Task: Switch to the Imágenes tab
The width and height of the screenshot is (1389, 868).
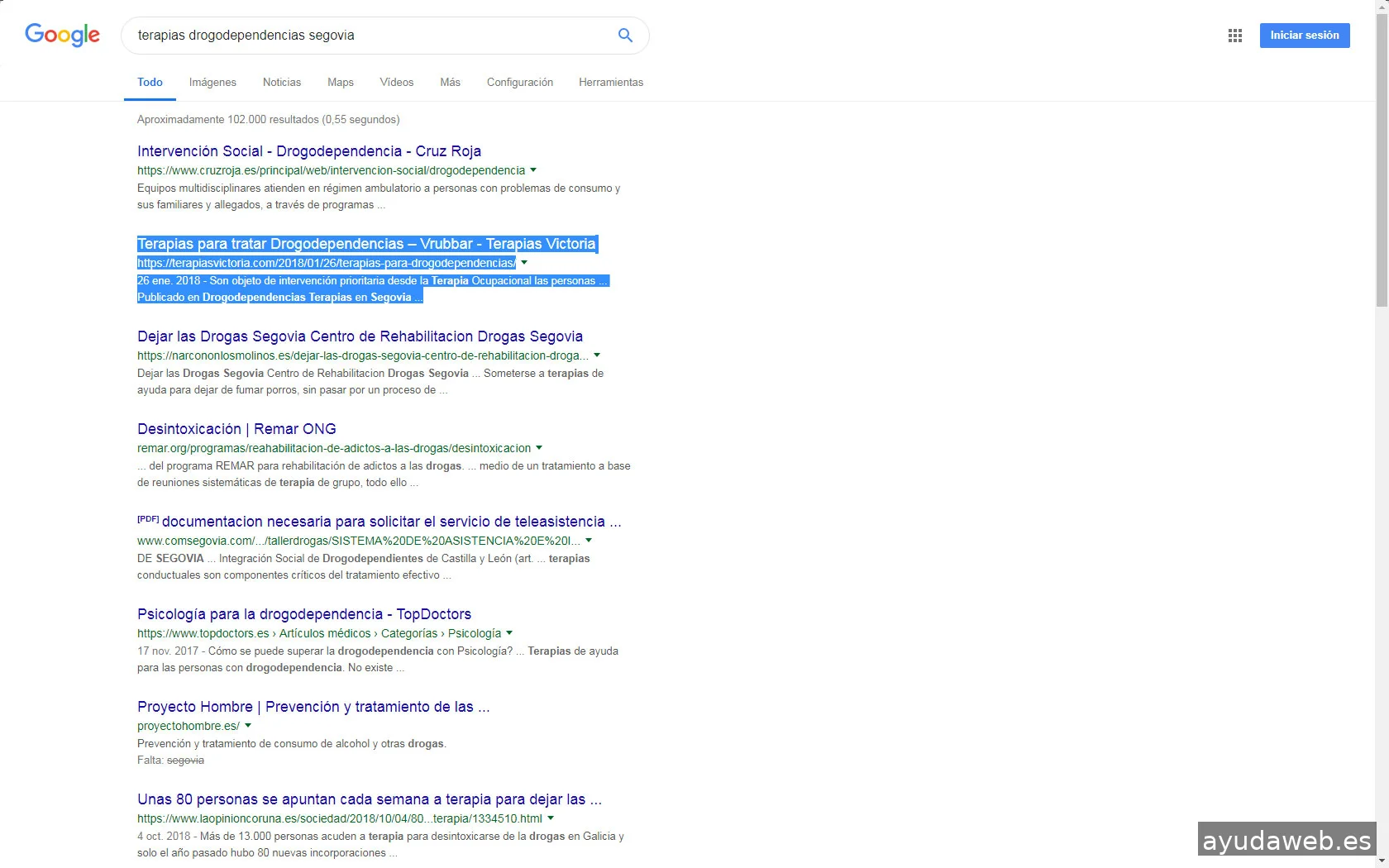Action: coord(212,83)
